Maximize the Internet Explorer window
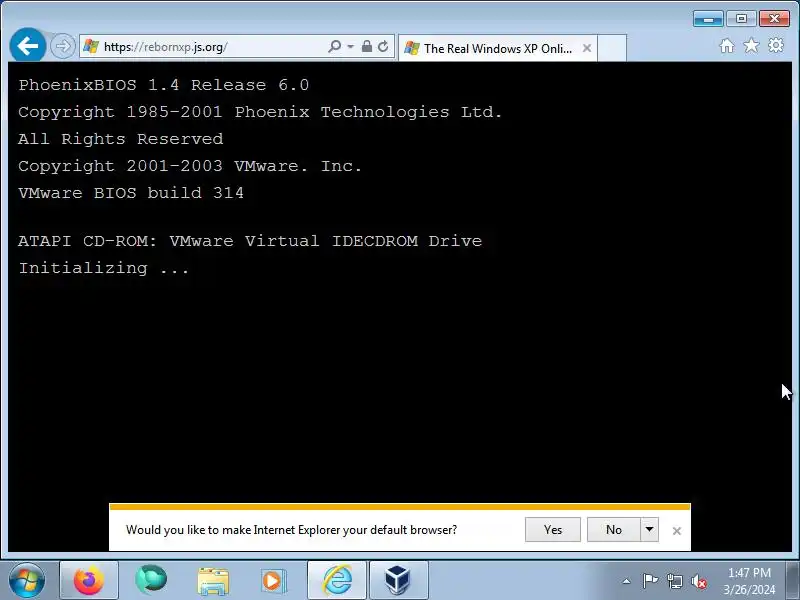800x600 pixels. point(741,19)
